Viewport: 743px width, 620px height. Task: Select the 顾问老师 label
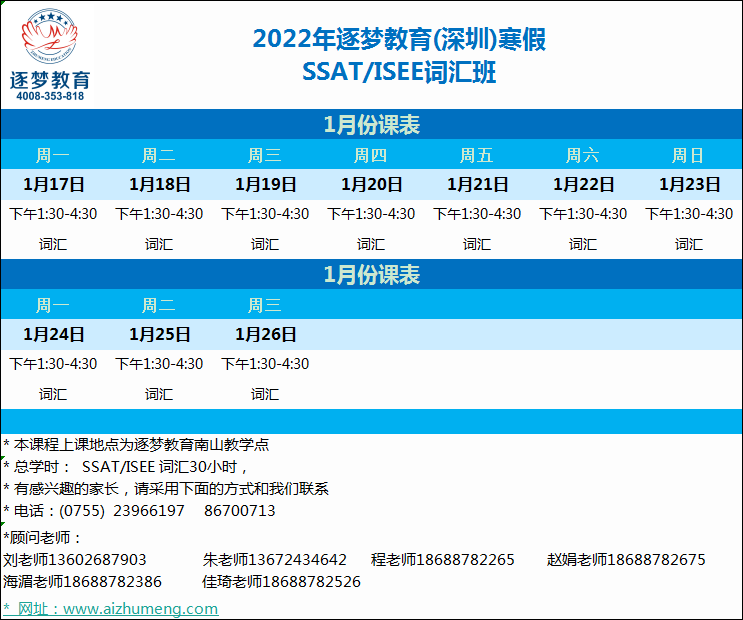coord(42,538)
